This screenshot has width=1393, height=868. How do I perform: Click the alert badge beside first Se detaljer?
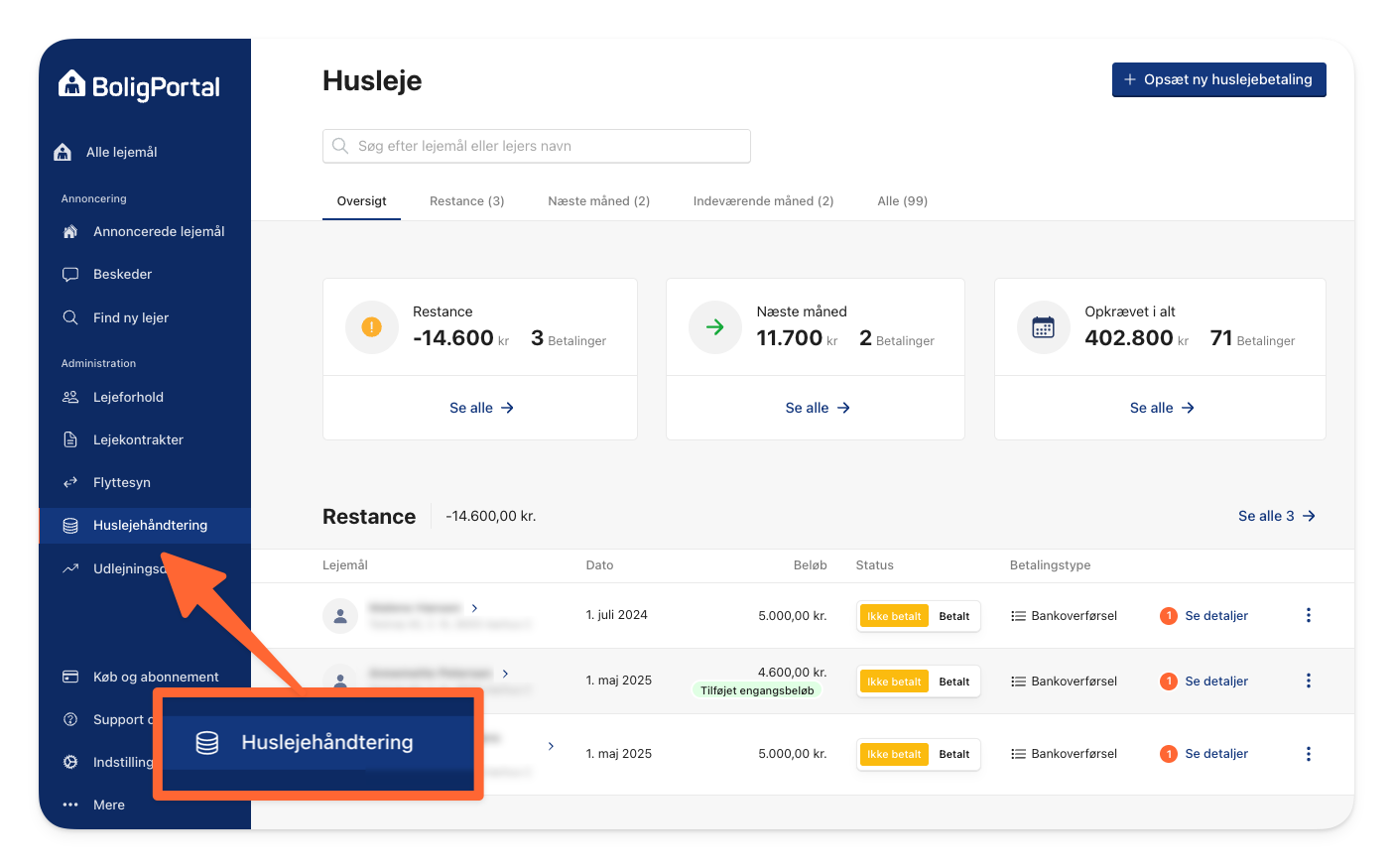[x=1169, y=616]
